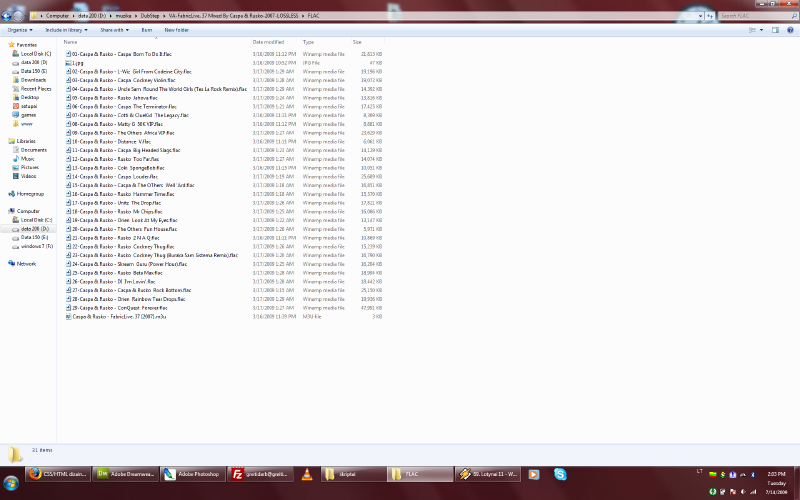Image resolution: width=800 pixels, height=500 pixels.
Task: Click Computer in the address bar path
Action: click(x=57, y=16)
